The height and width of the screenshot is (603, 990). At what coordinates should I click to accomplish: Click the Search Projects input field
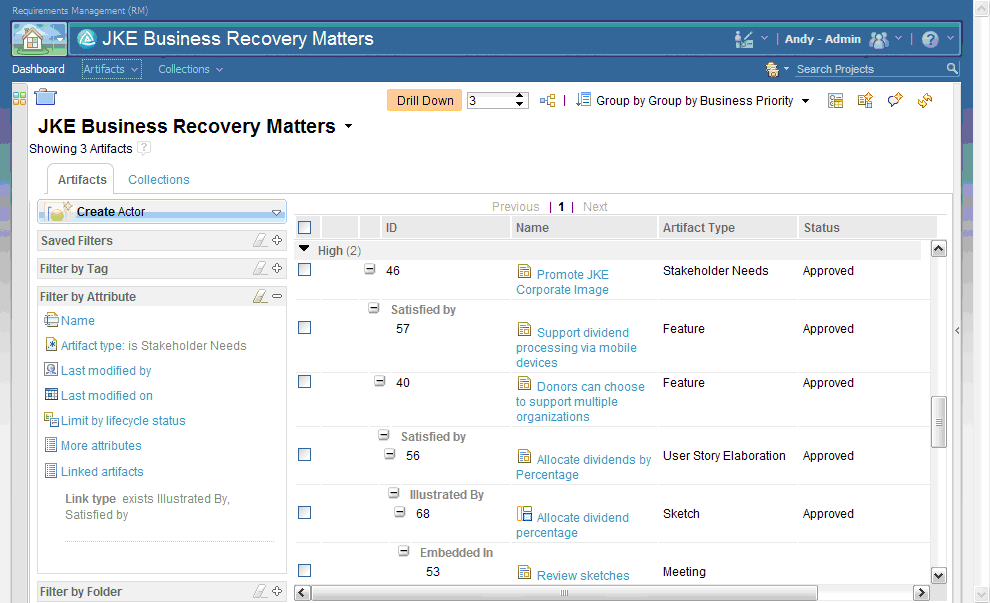point(870,69)
